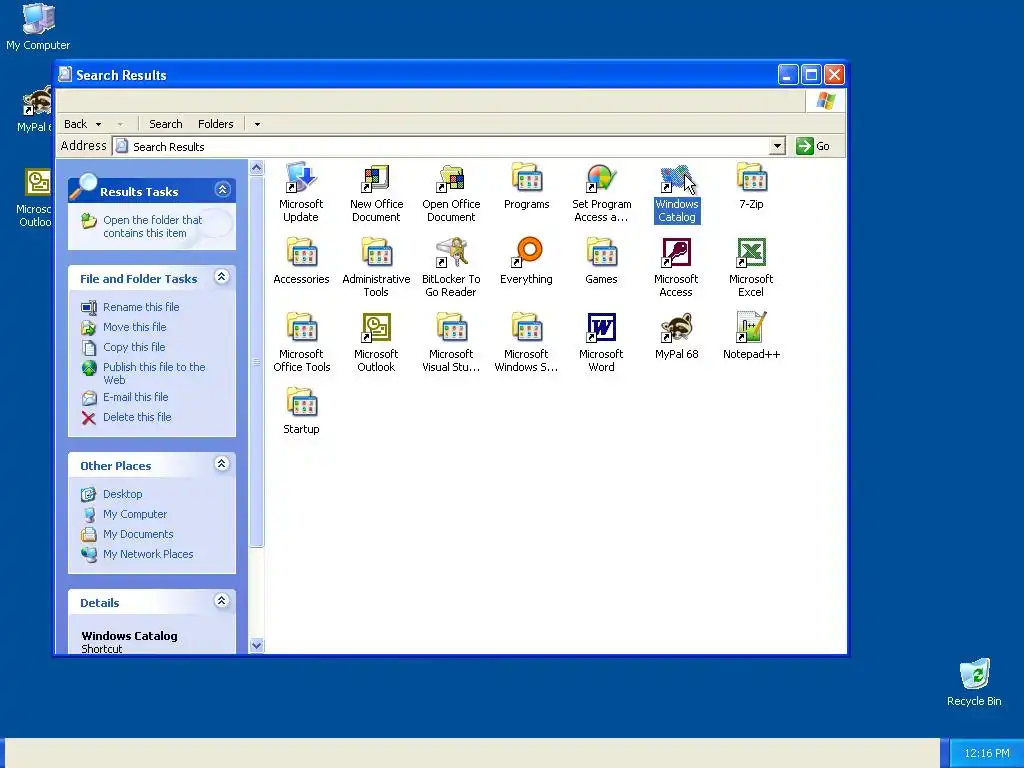The width and height of the screenshot is (1024, 768).
Task: Select the Recycle Bin desktop icon
Action: tap(974, 675)
